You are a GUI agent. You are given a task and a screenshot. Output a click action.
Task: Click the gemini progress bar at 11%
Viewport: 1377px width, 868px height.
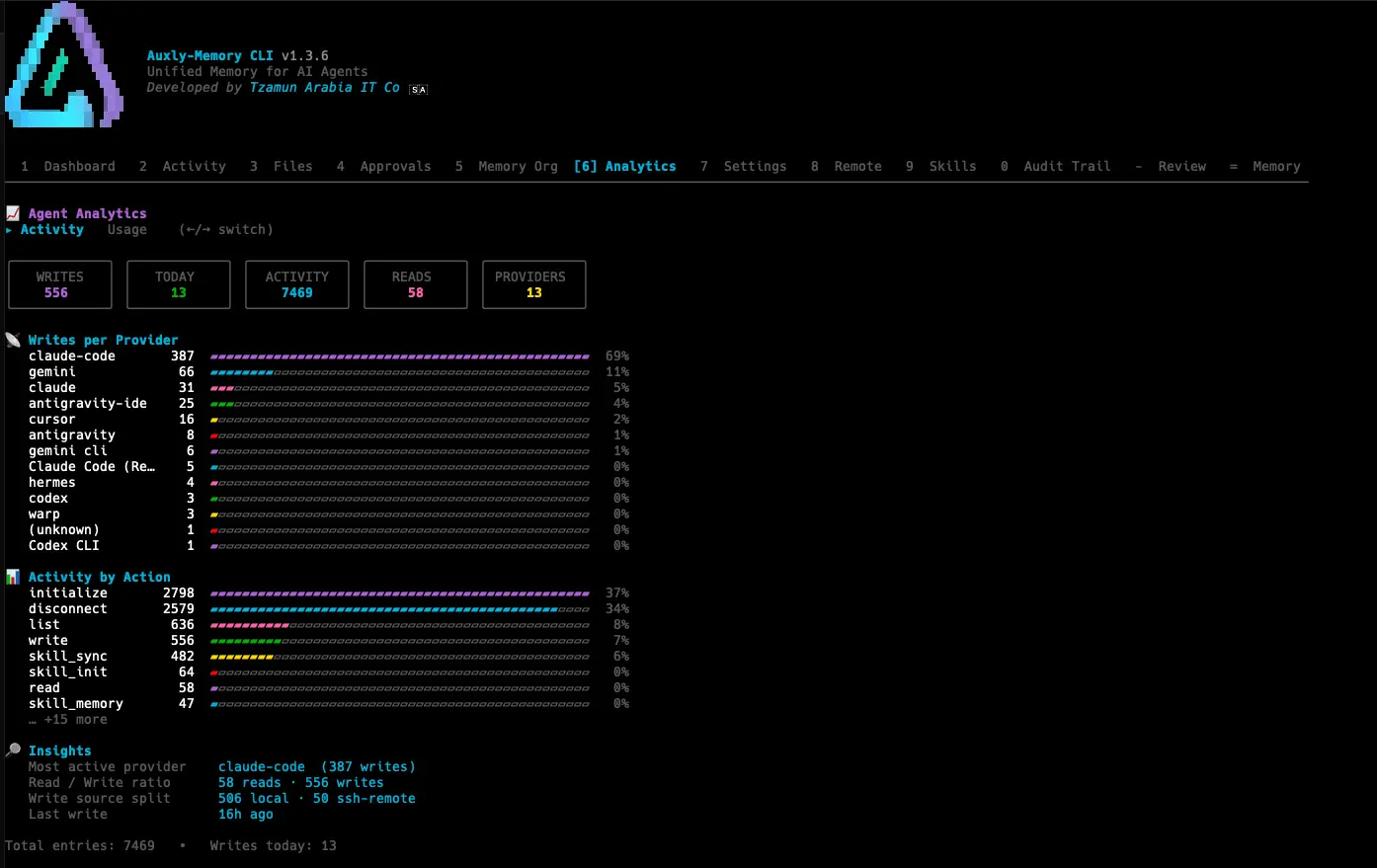coord(400,372)
